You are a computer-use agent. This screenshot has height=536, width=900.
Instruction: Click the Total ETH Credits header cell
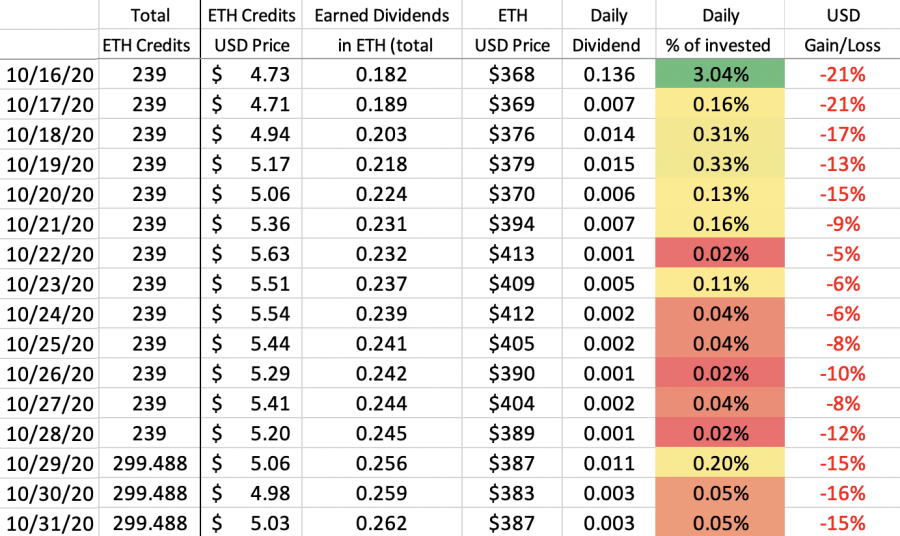pyautogui.click(x=150, y=30)
